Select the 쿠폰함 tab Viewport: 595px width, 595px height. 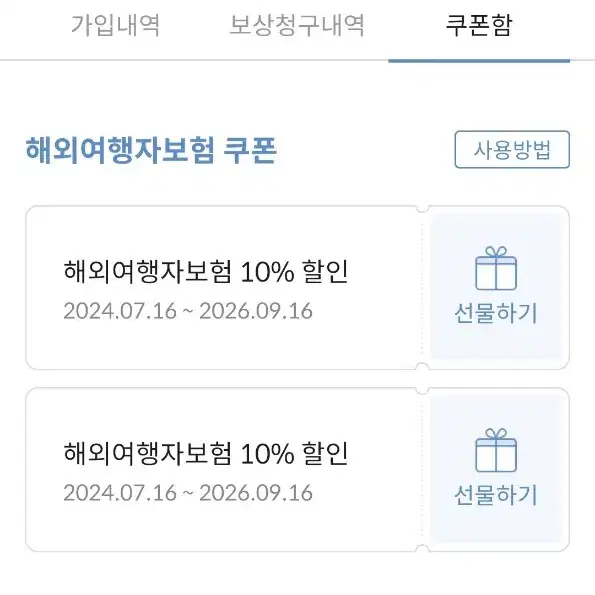pos(479,25)
